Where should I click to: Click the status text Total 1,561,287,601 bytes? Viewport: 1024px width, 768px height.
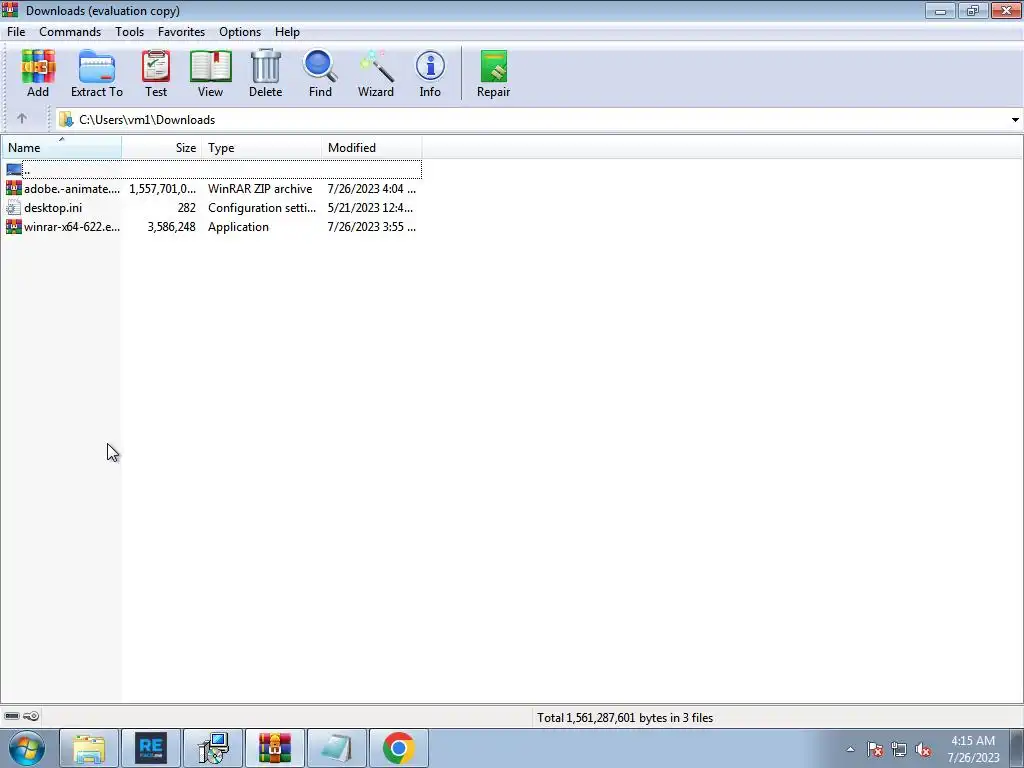pos(625,717)
